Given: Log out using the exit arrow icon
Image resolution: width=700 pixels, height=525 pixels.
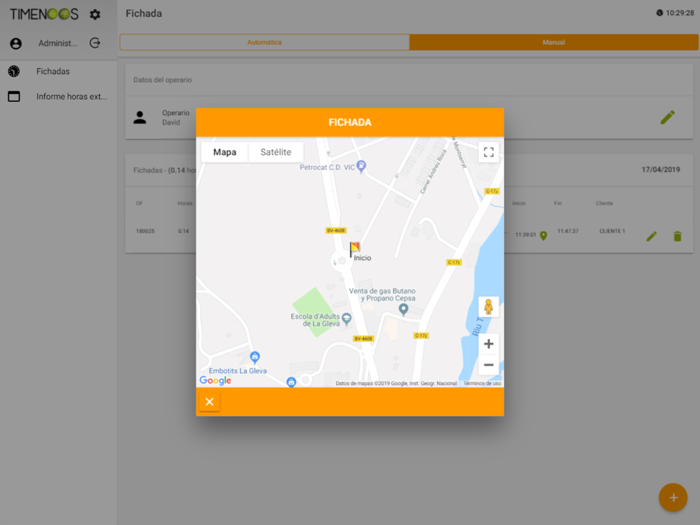Looking at the screenshot, I should [x=95, y=43].
